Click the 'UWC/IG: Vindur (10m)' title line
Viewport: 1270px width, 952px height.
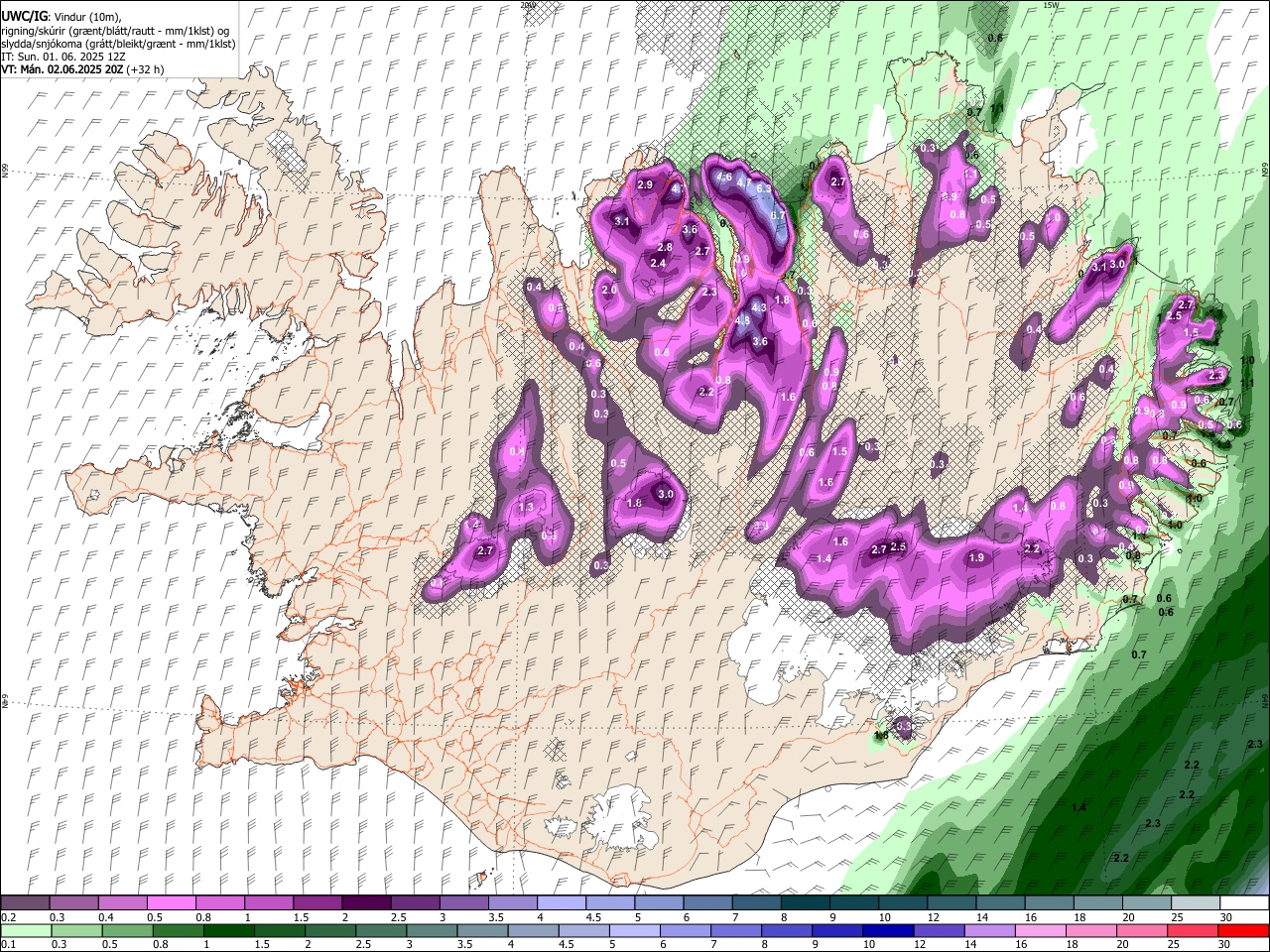(61, 16)
